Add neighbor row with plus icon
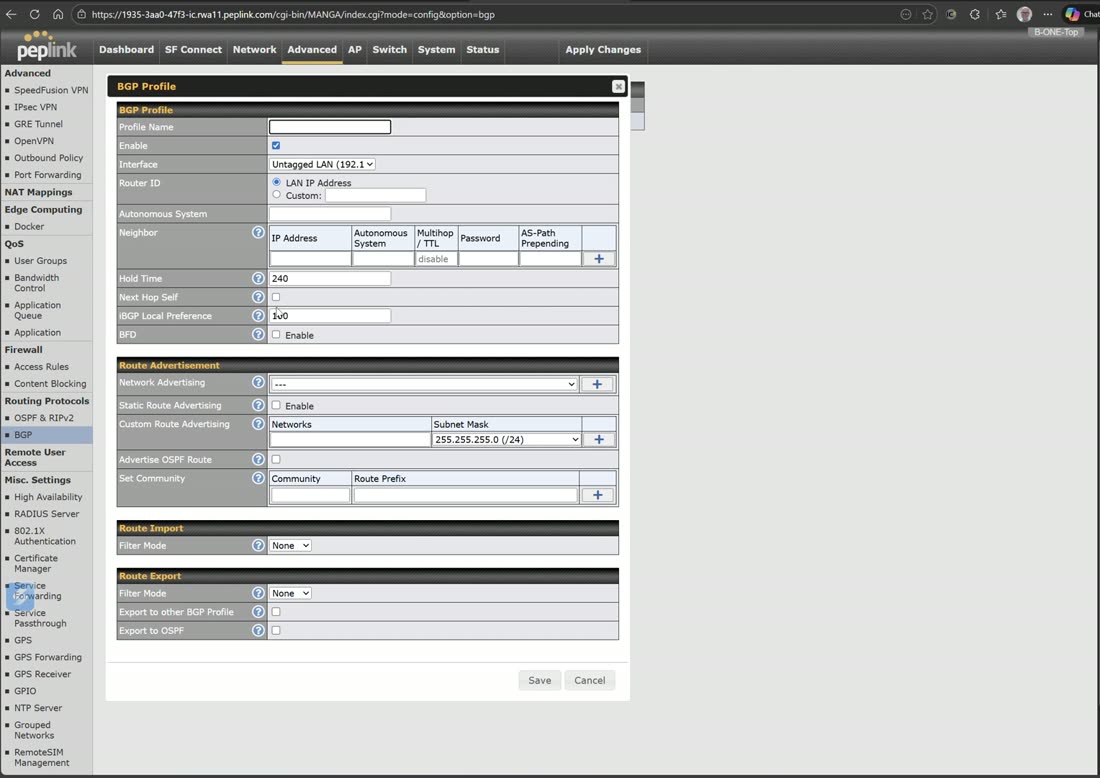 [598, 259]
